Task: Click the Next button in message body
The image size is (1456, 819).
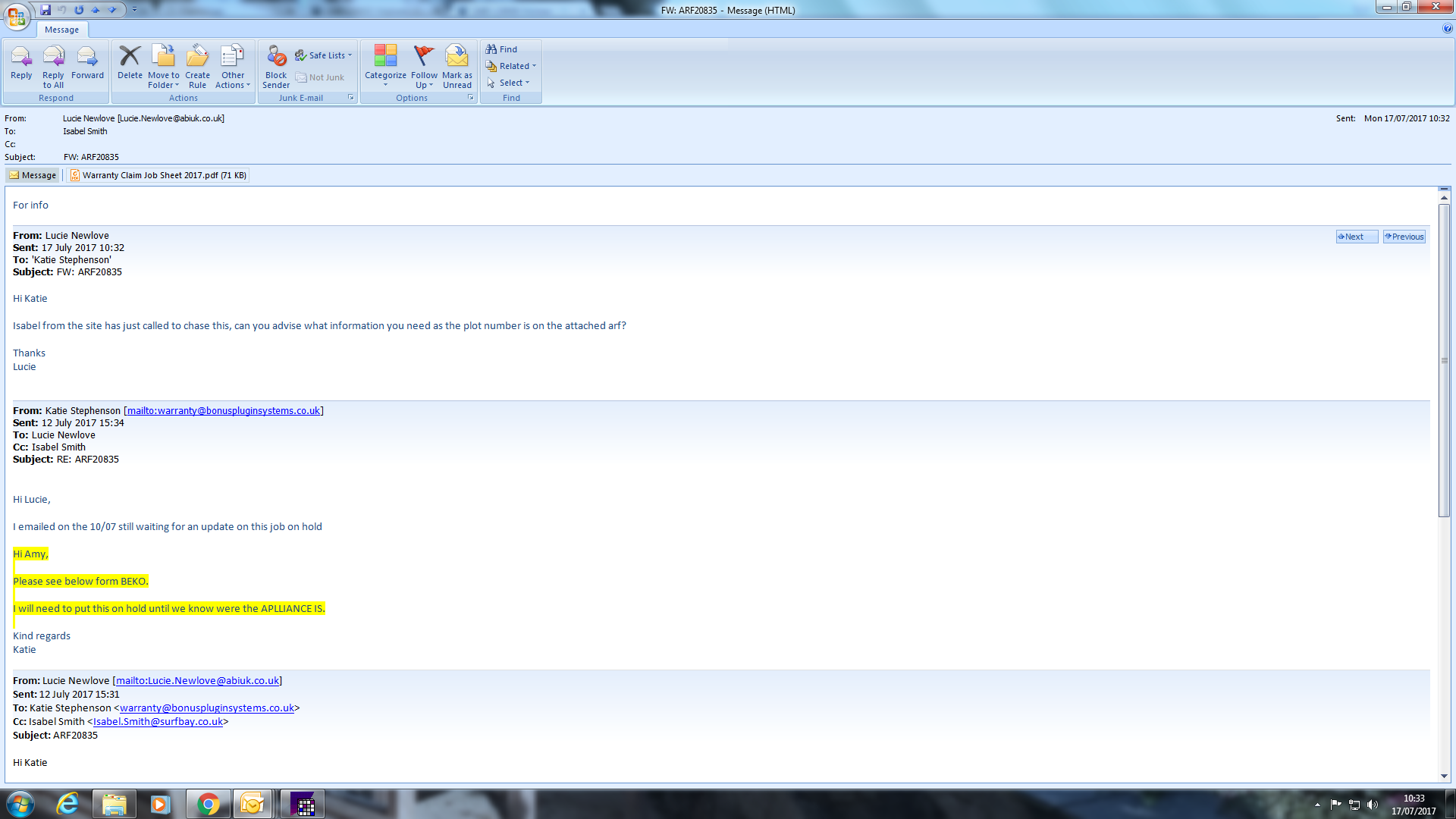Action: coord(1356,237)
